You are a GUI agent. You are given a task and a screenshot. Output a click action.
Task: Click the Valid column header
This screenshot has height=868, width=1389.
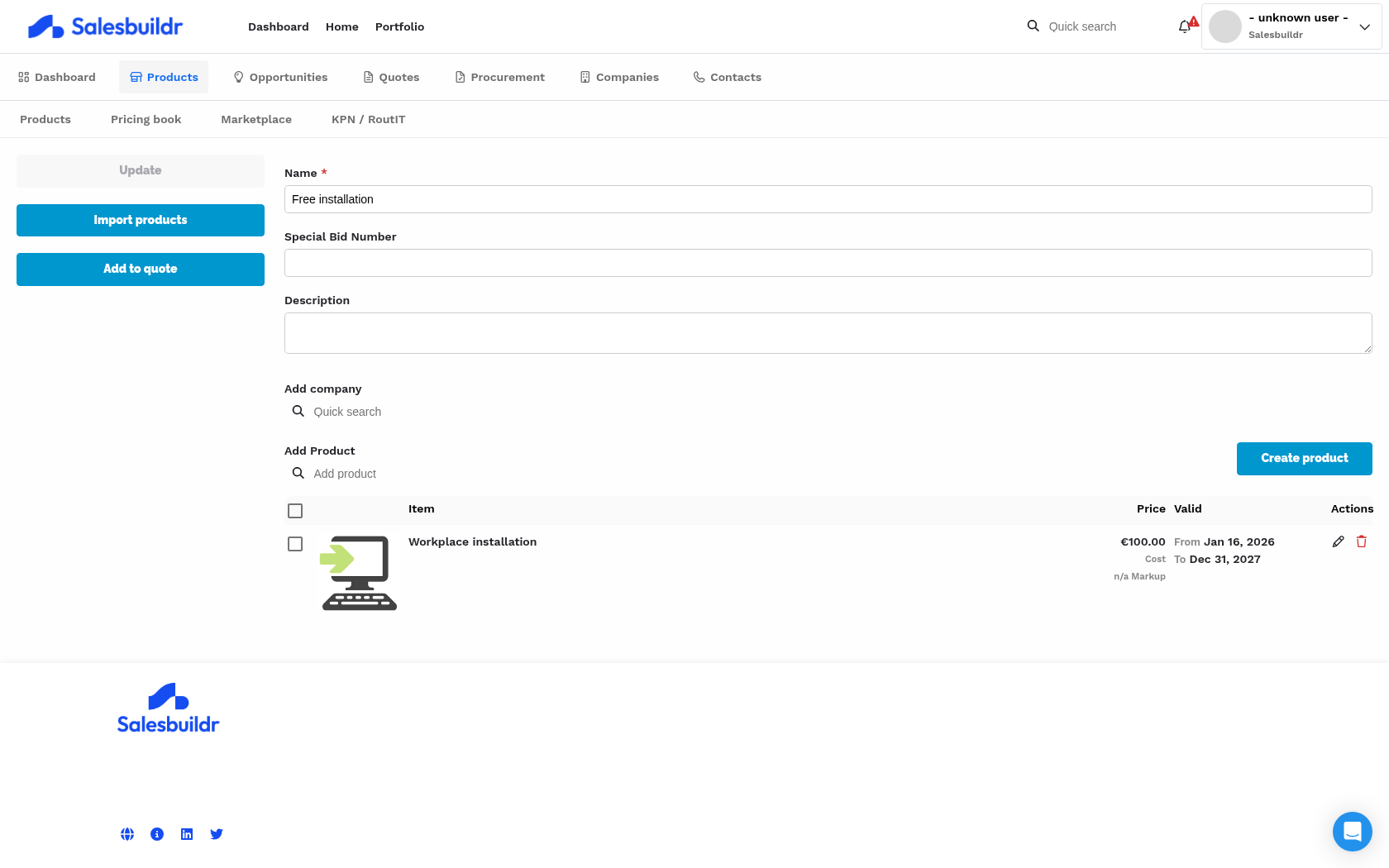click(x=1188, y=508)
